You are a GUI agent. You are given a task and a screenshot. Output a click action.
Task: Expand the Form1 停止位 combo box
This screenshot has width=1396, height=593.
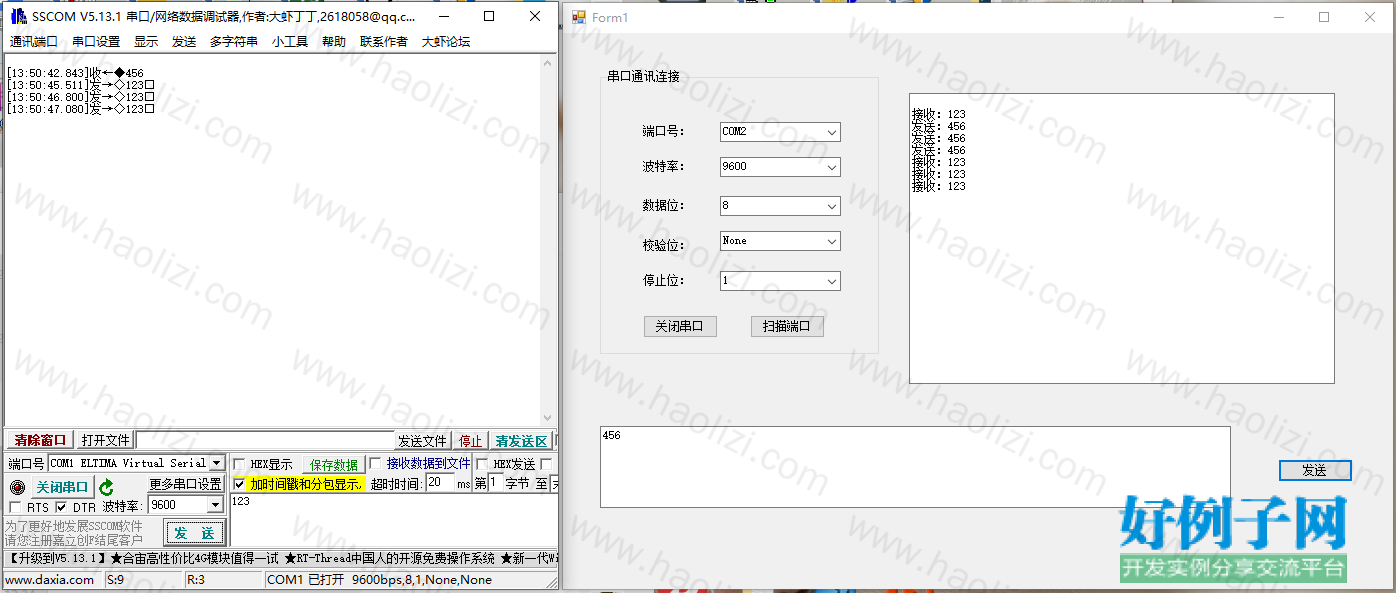pos(832,281)
